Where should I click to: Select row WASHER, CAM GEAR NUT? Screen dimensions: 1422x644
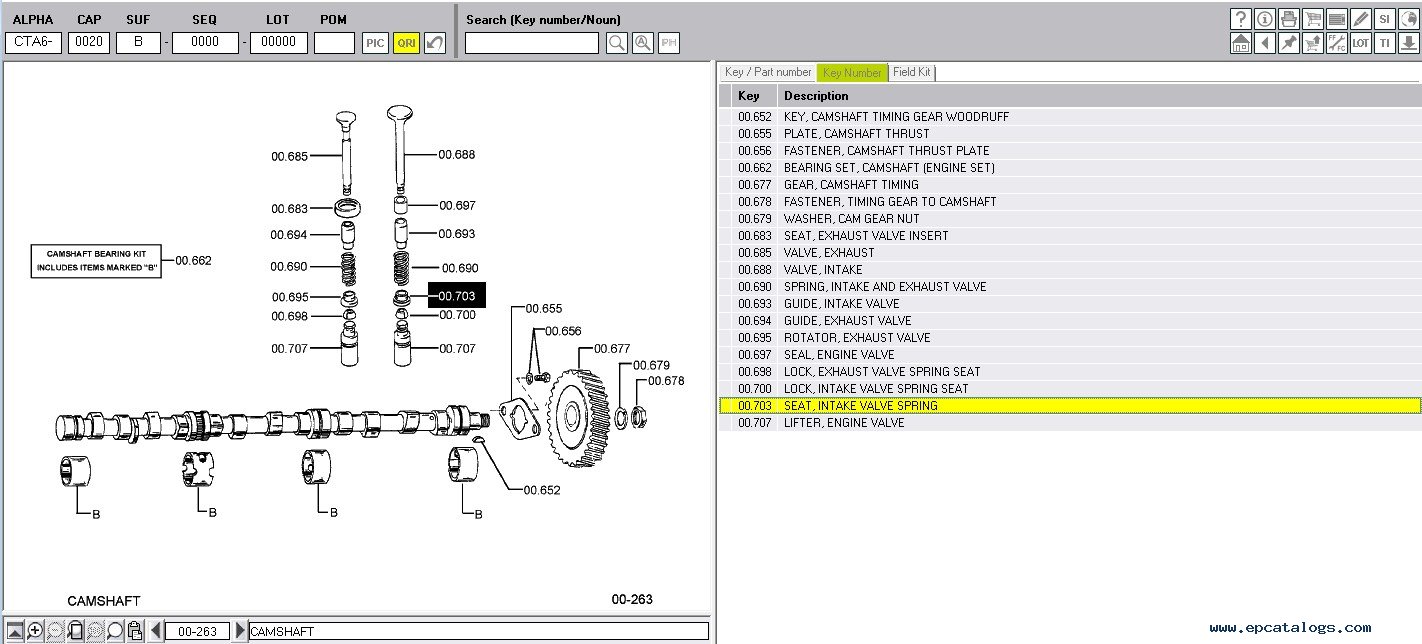pyautogui.click(x=1070, y=219)
